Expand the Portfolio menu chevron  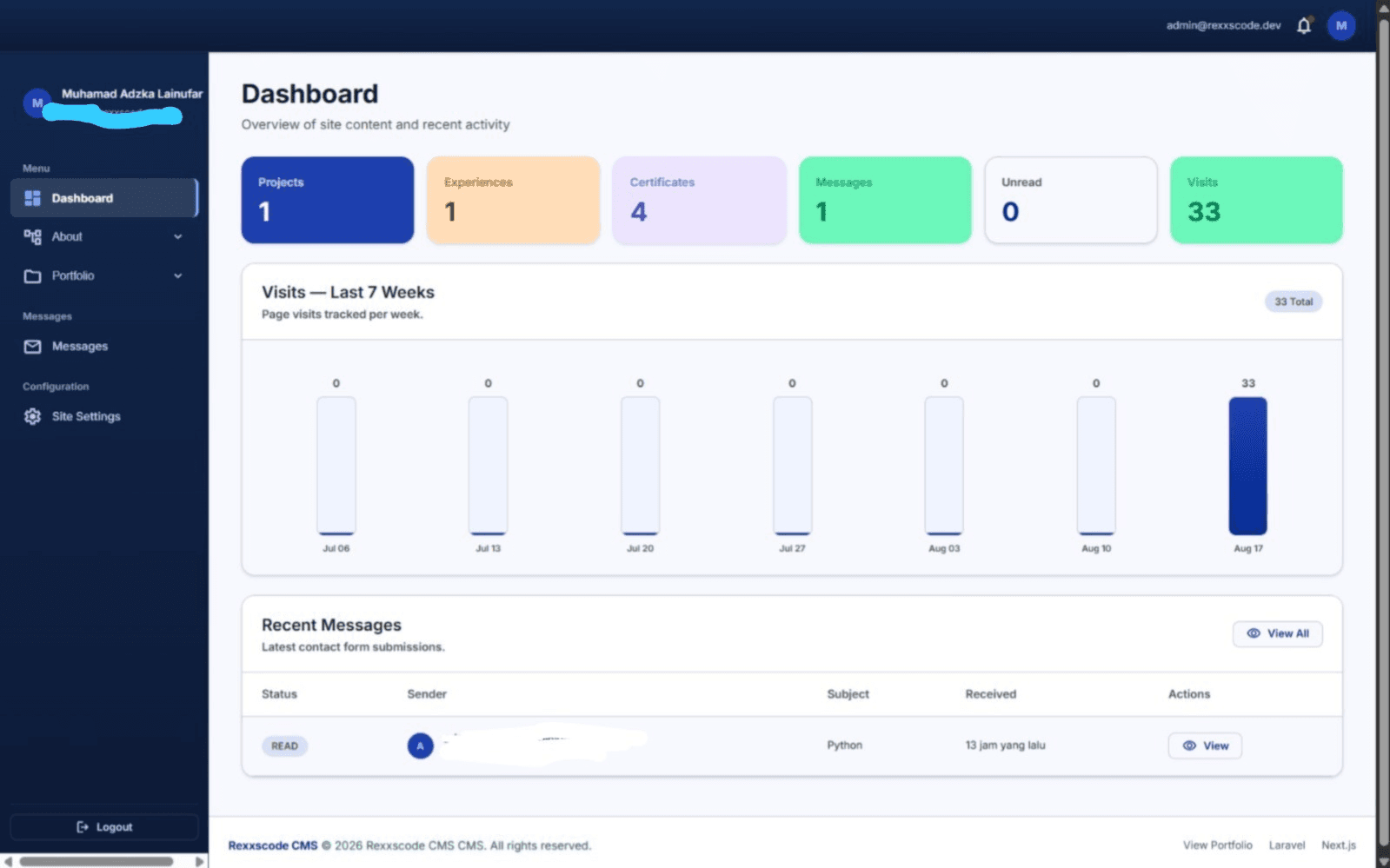(x=177, y=276)
